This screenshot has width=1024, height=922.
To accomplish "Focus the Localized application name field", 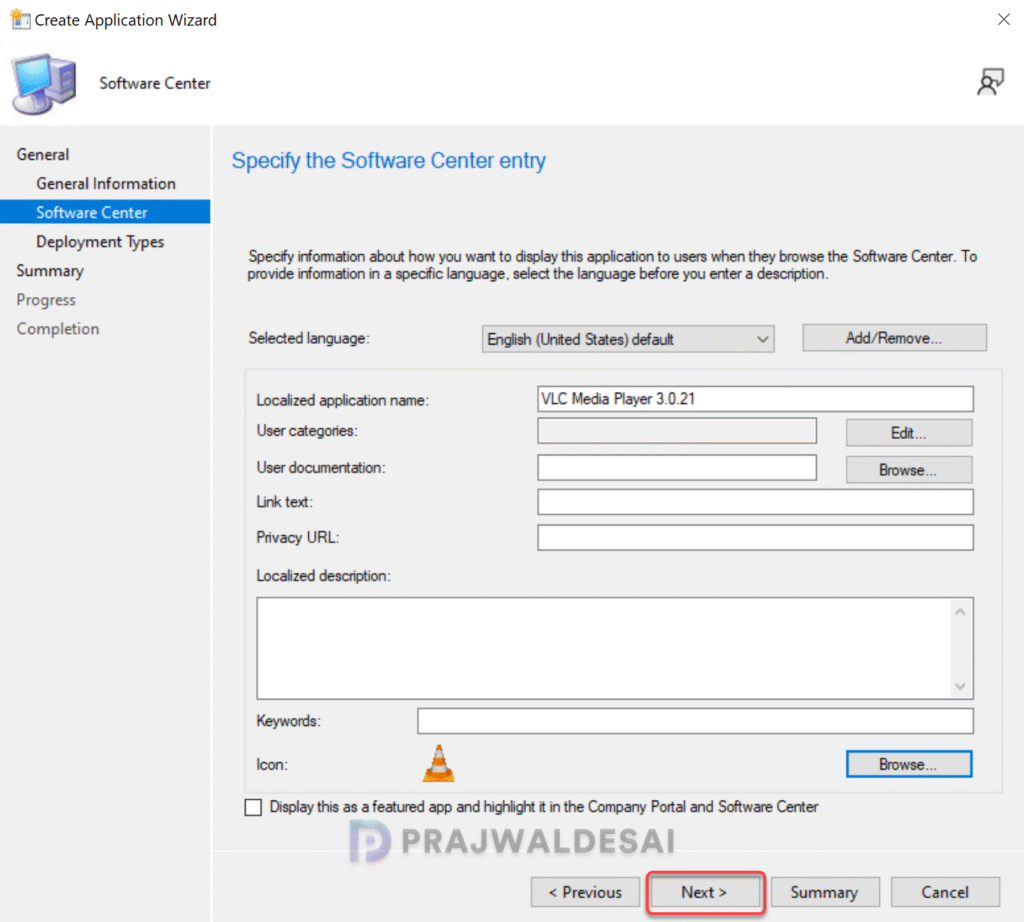I will click(x=755, y=399).
